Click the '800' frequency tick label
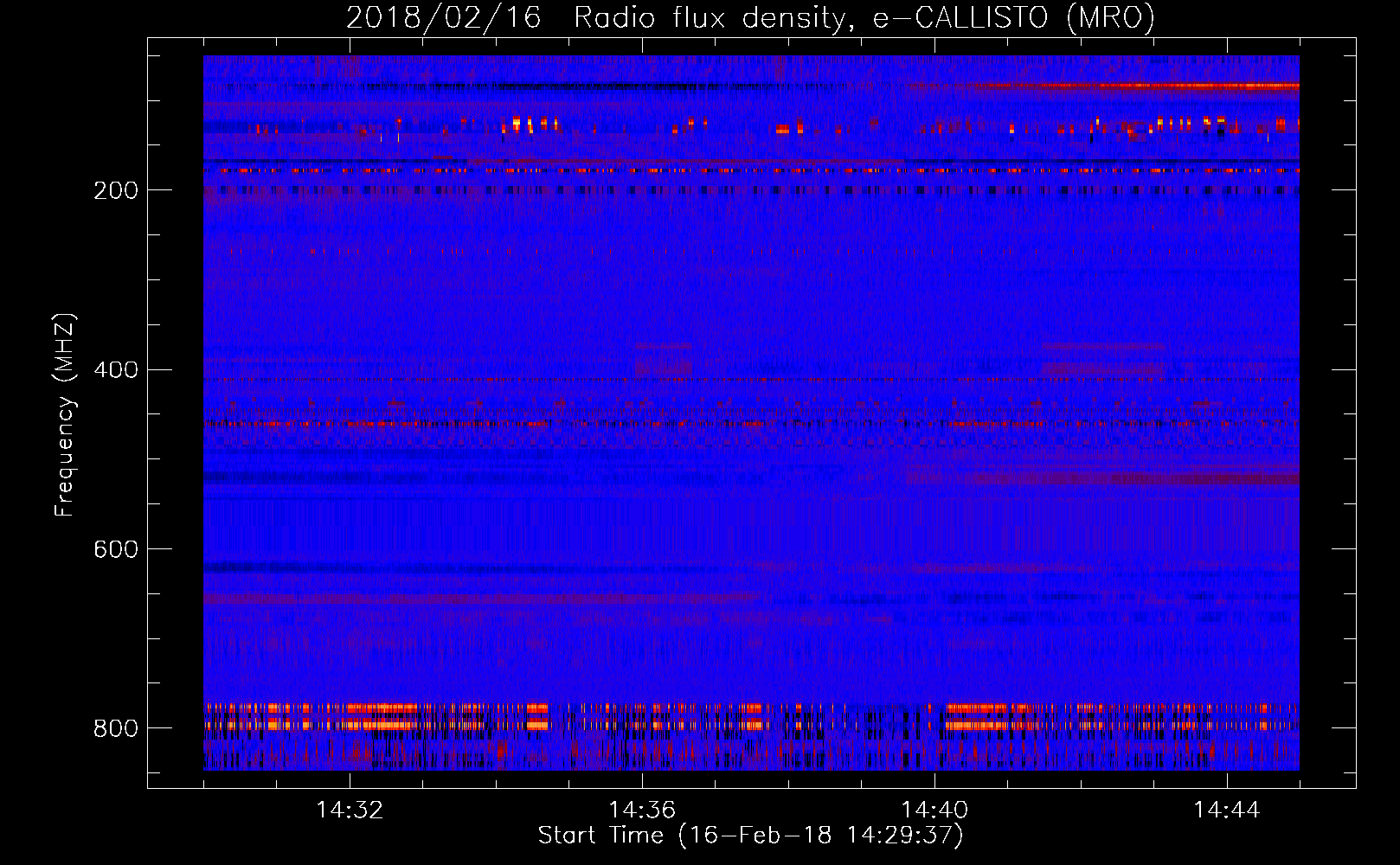The image size is (1400, 865). tap(116, 728)
